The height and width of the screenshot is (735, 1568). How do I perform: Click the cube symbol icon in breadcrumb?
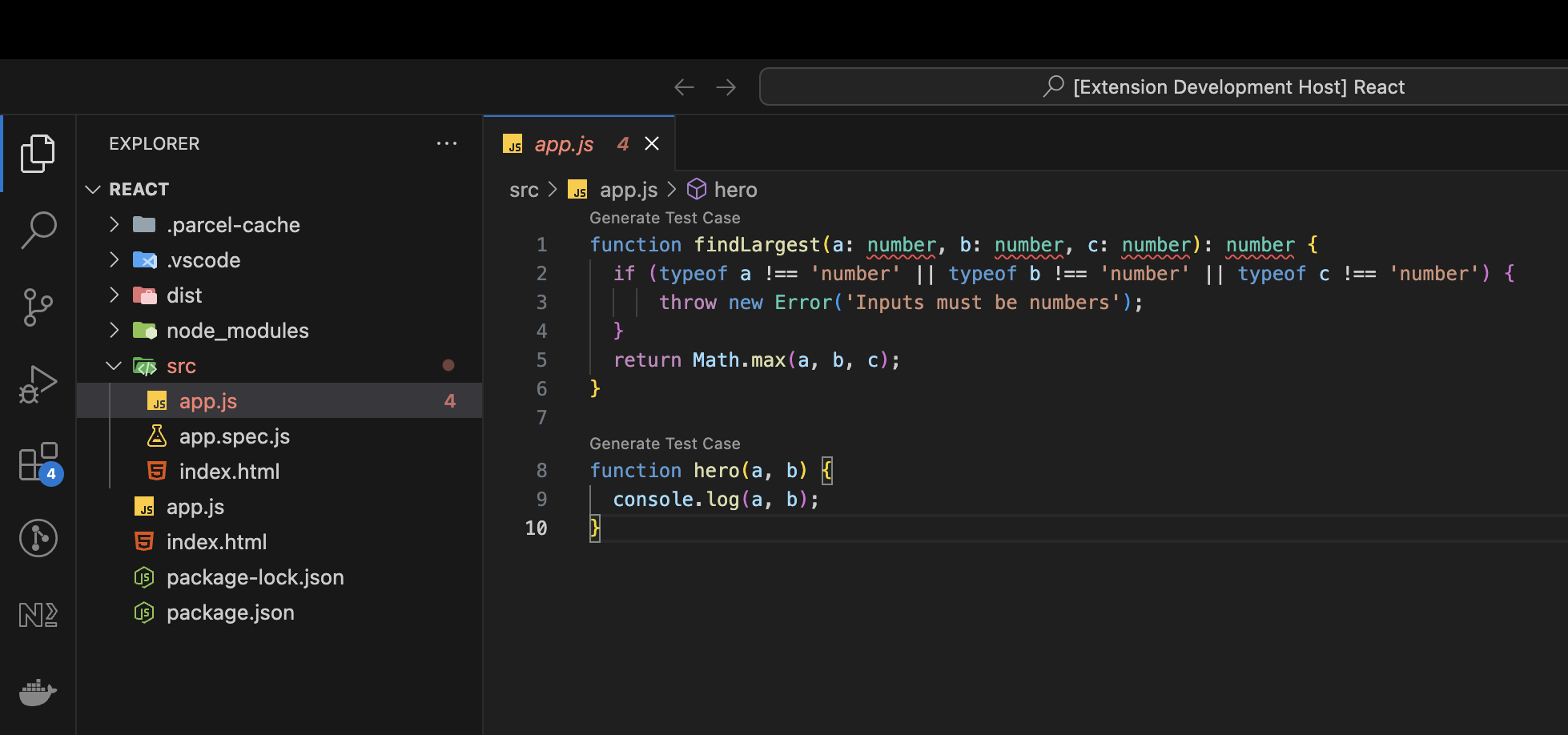click(x=697, y=189)
